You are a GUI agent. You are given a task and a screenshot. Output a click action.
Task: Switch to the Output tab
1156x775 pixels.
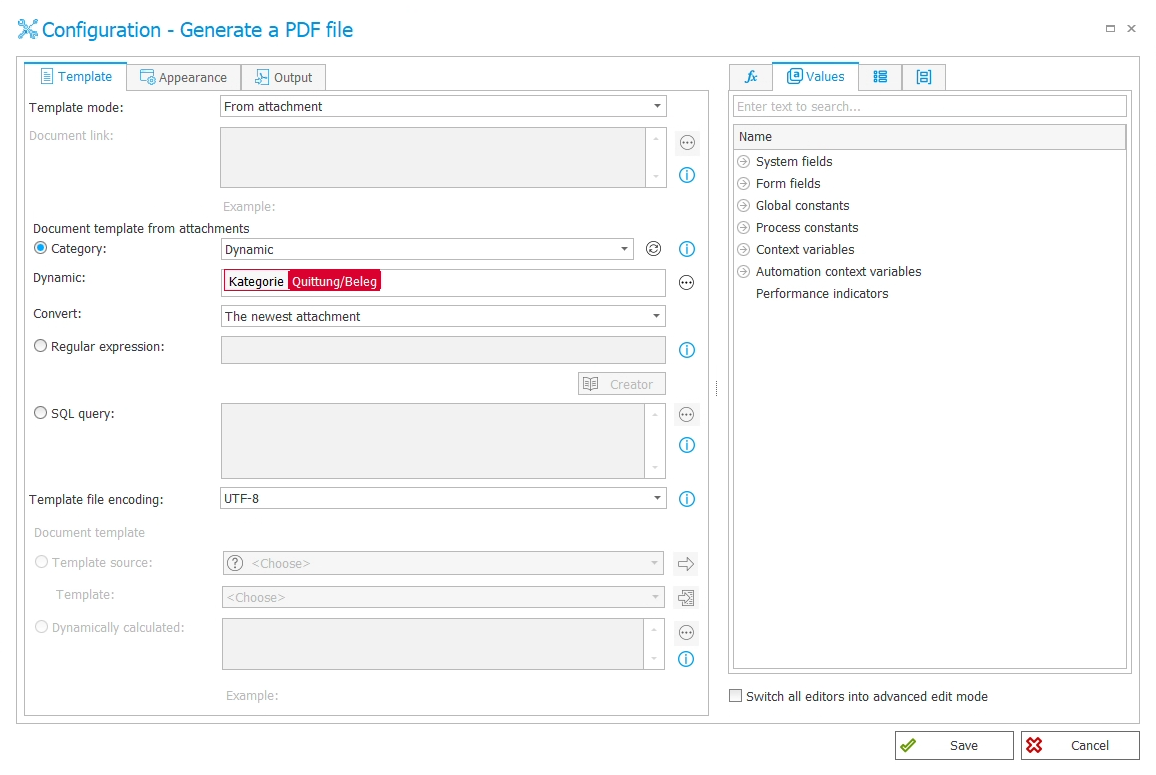(x=283, y=77)
